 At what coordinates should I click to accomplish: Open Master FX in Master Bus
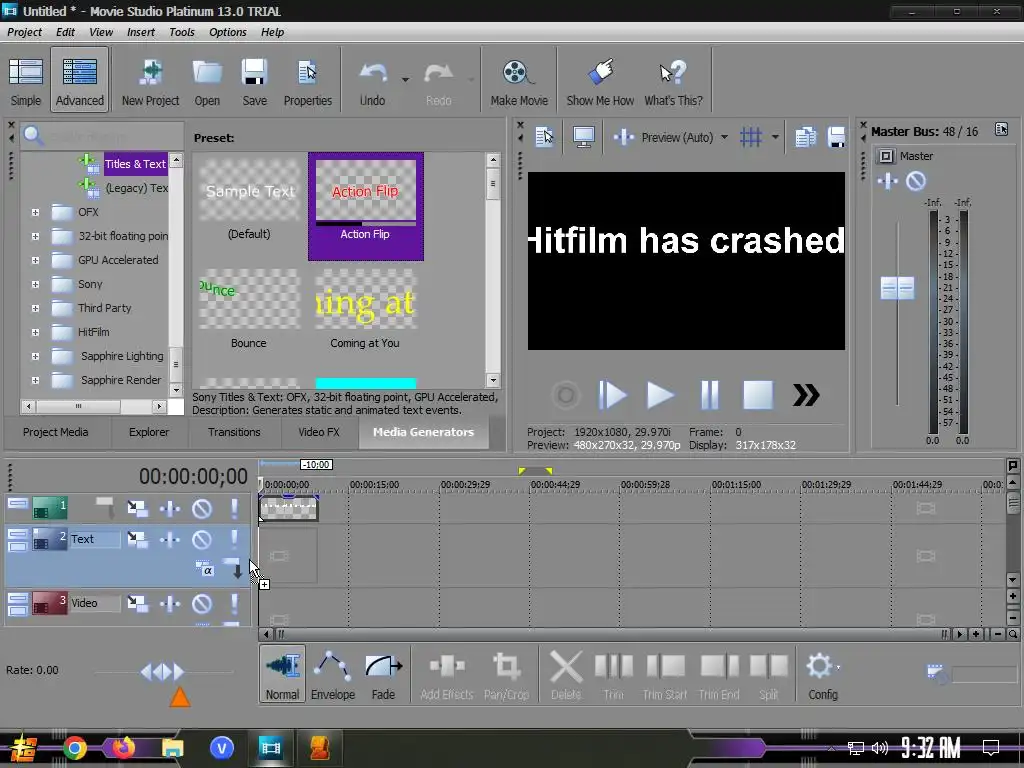tap(887, 181)
